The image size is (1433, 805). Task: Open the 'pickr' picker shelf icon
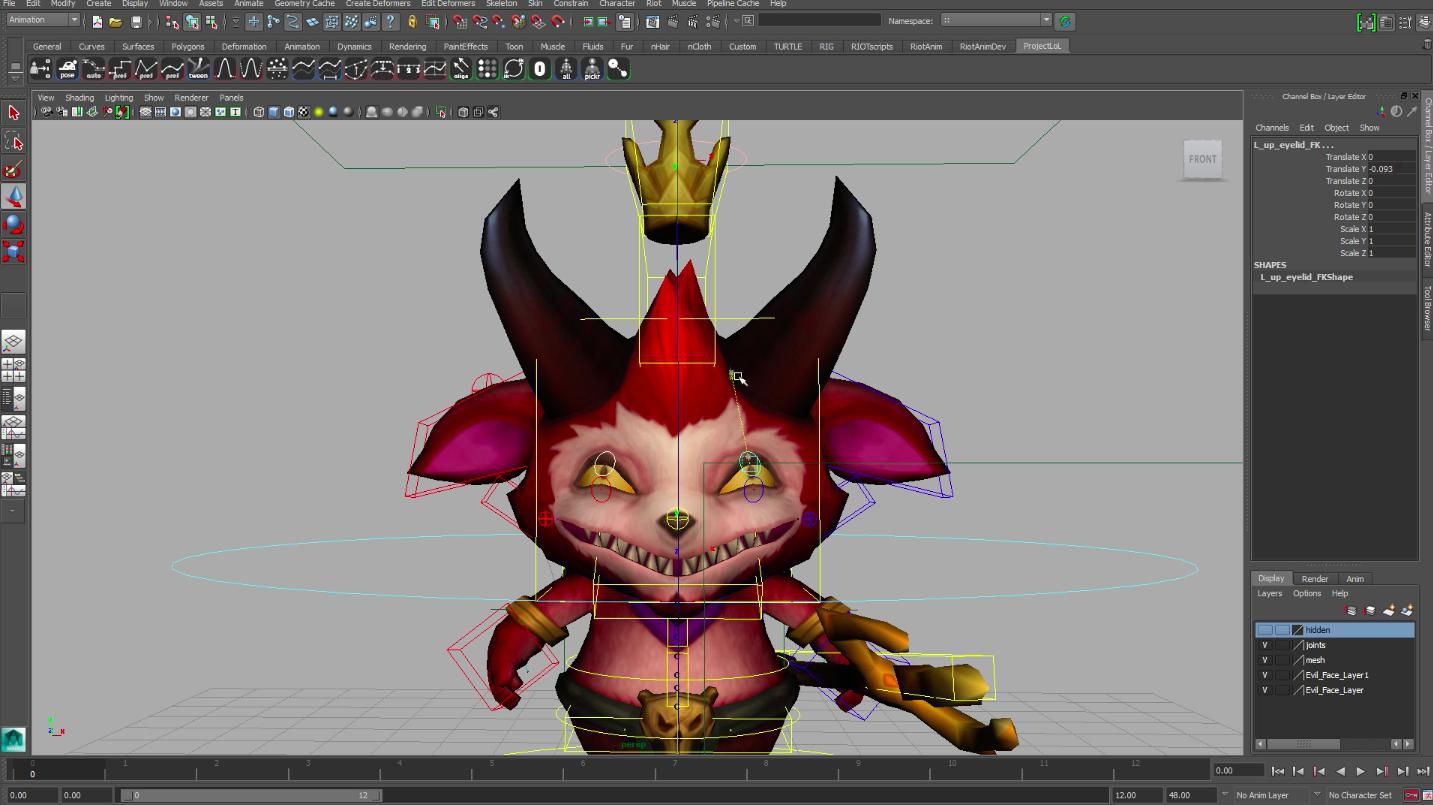tap(592, 69)
